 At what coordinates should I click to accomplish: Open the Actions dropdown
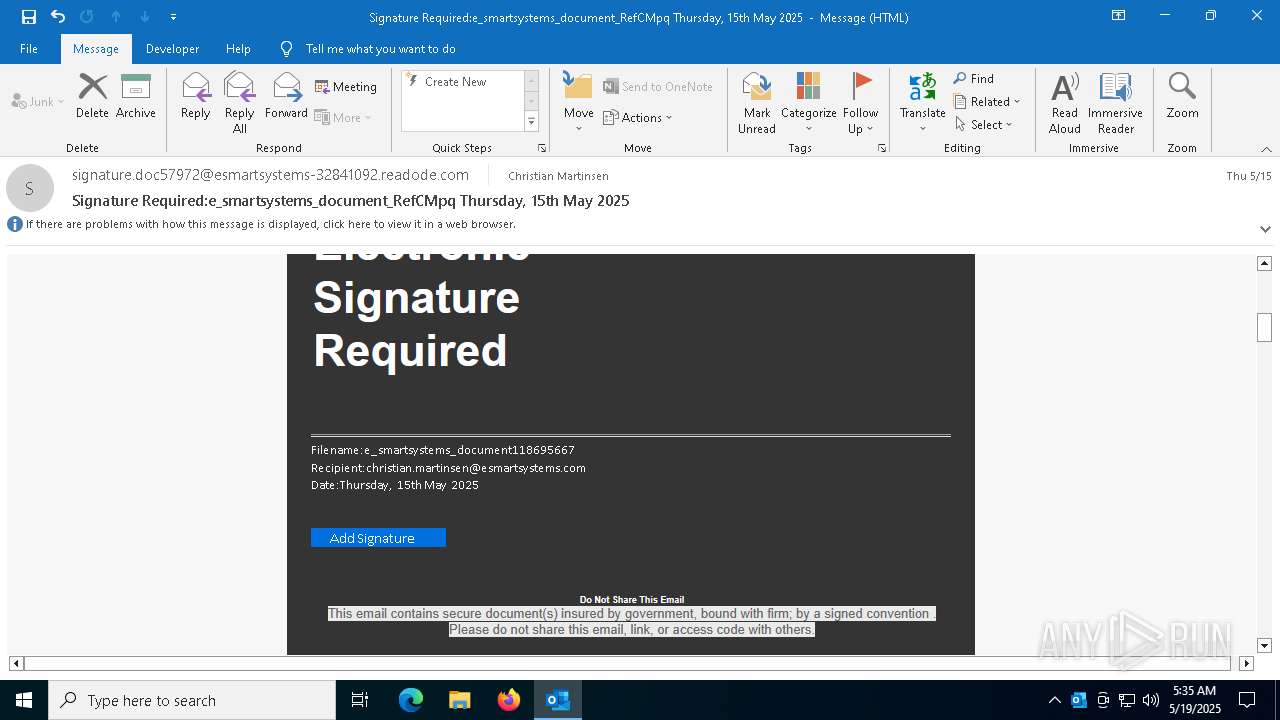tap(638, 117)
